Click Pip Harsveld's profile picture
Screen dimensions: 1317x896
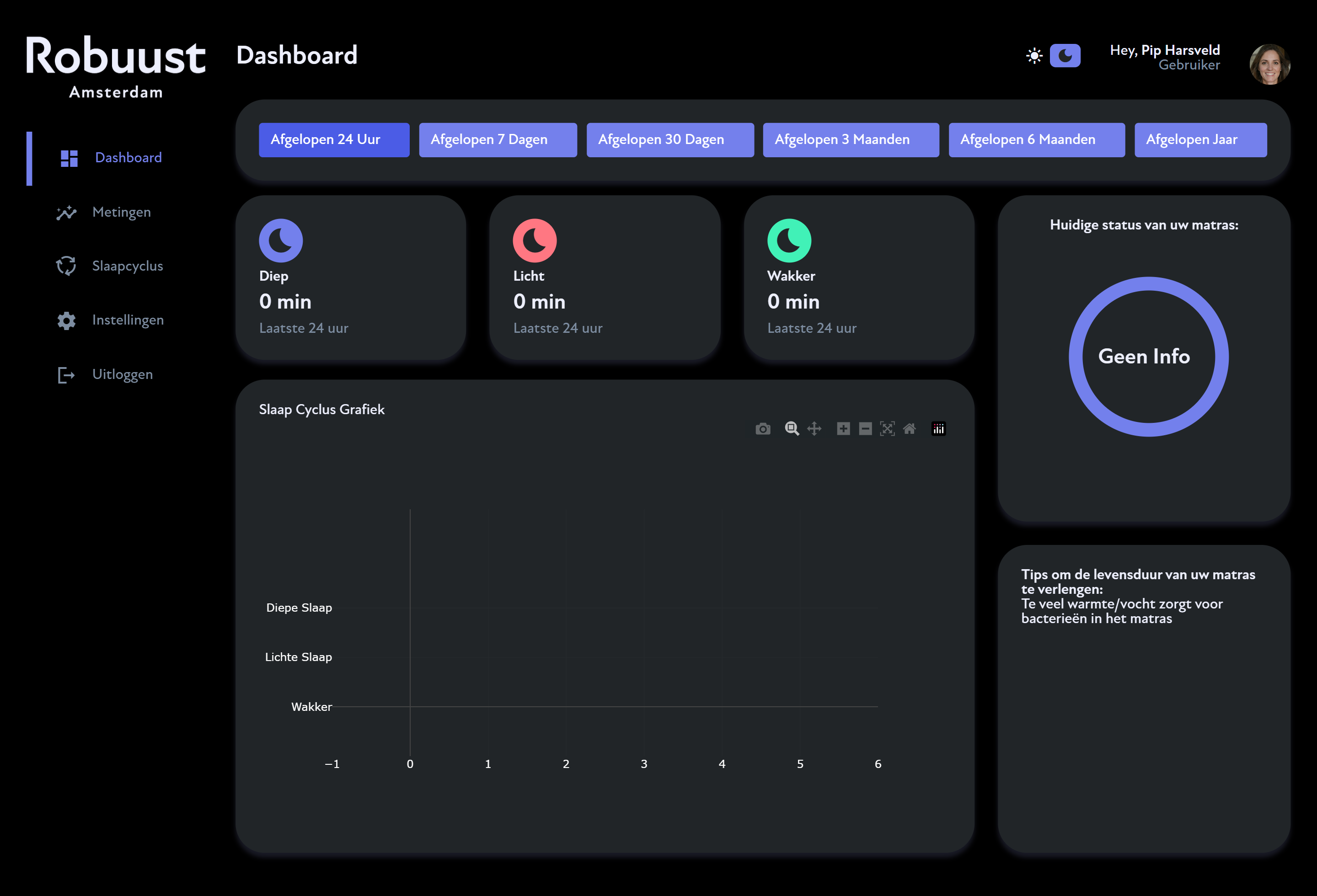[x=1269, y=64]
